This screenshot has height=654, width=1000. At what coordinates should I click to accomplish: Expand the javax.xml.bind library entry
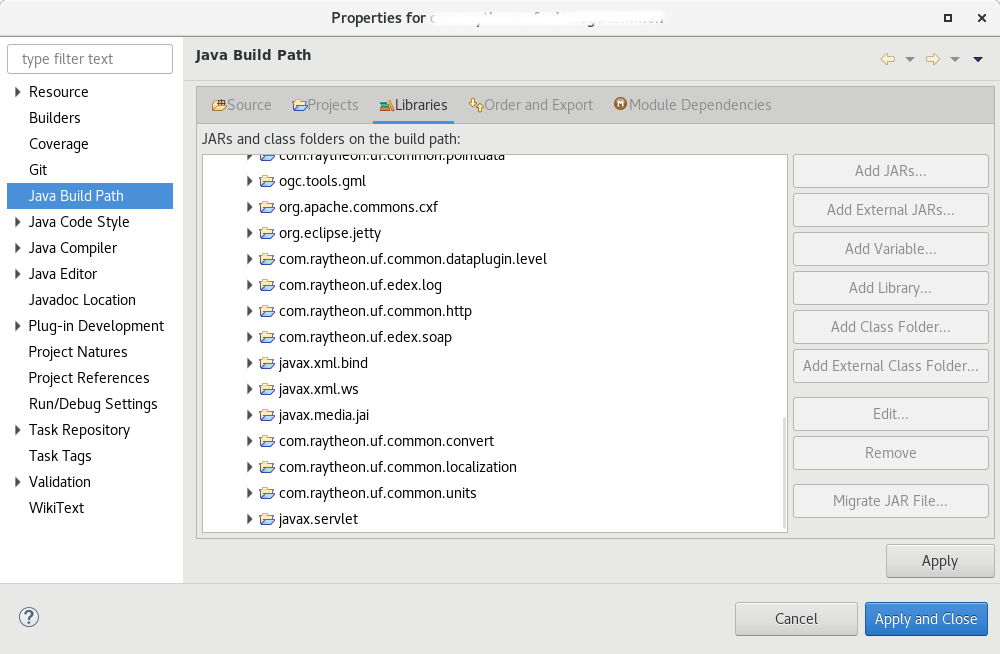pos(250,363)
